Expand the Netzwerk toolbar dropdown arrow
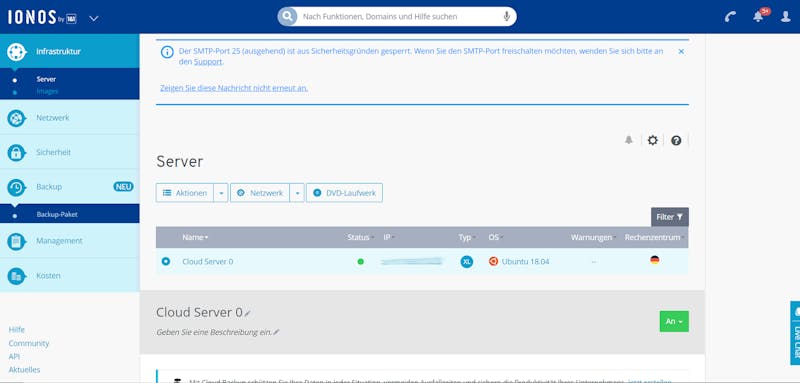 [297, 193]
